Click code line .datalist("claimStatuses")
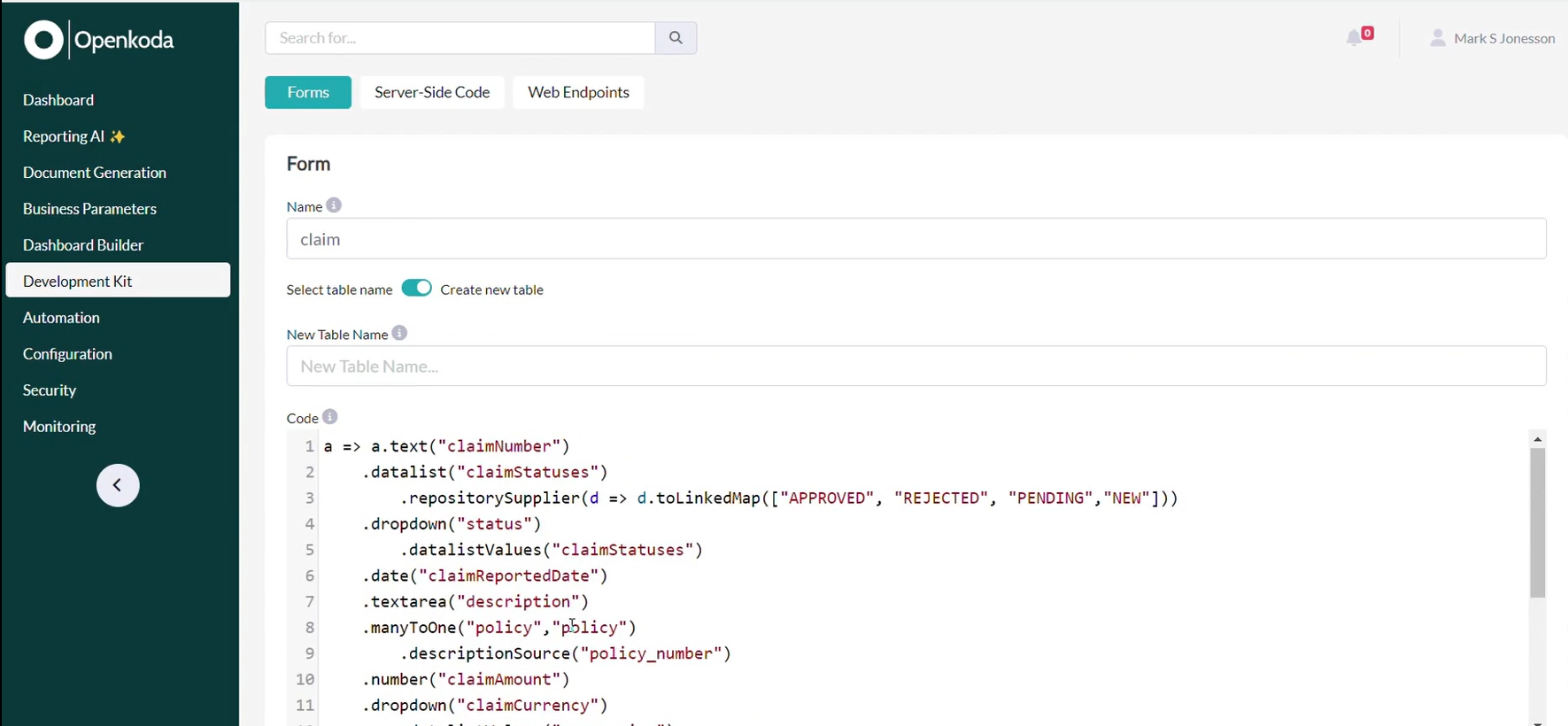This screenshot has width=1568, height=726. click(485, 472)
